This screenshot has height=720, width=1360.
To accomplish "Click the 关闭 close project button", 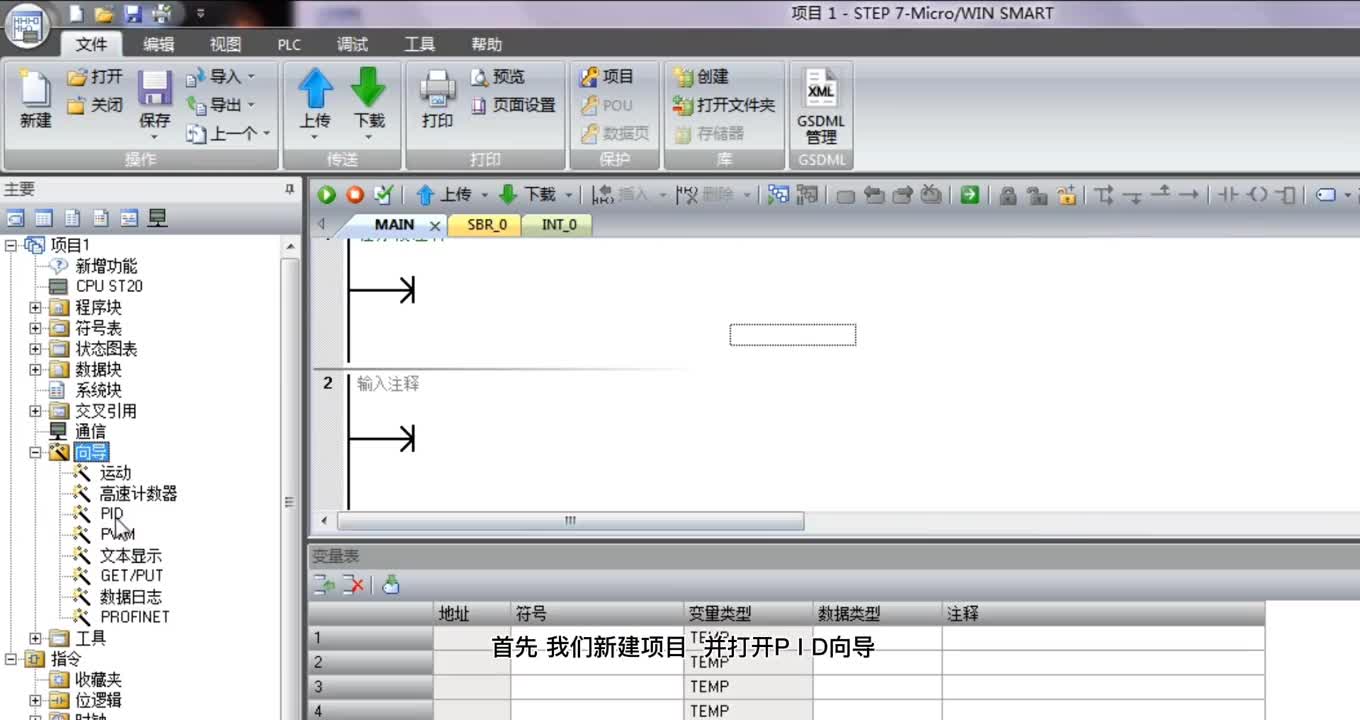I will tap(95, 105).
